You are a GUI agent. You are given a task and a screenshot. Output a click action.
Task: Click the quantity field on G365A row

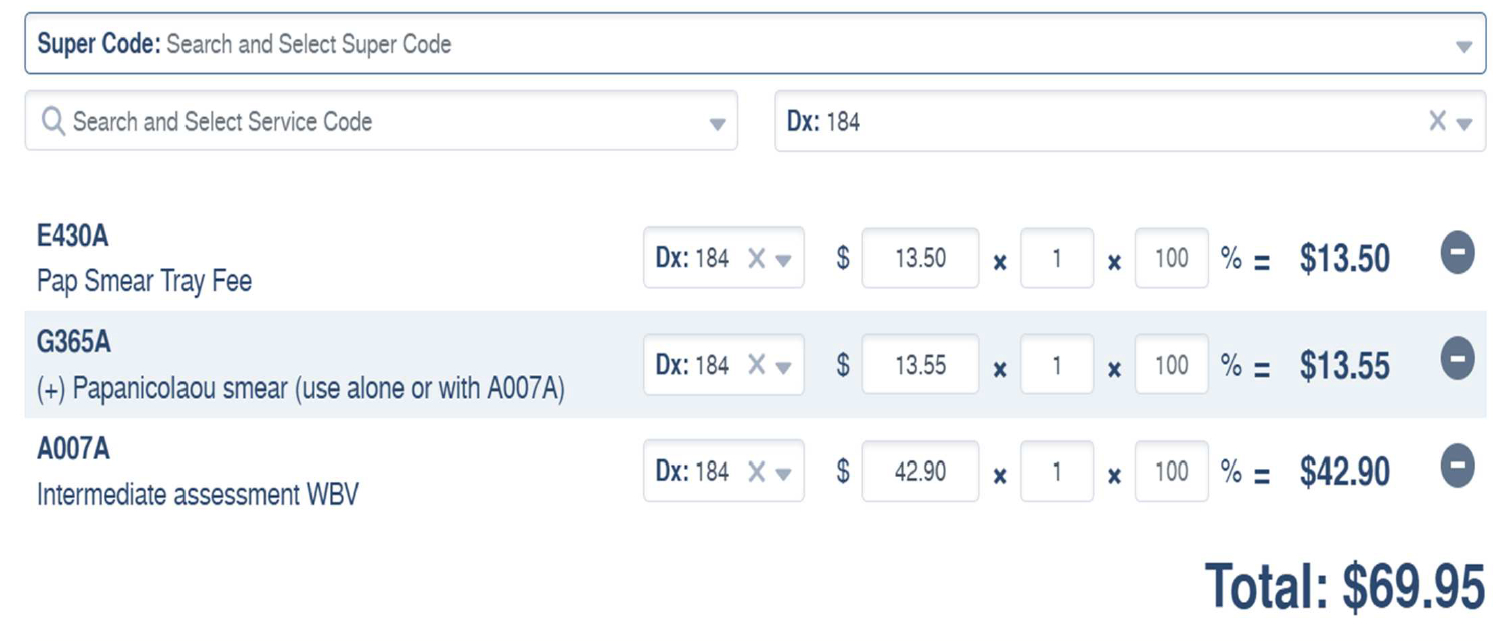[x=1057, y=365]
